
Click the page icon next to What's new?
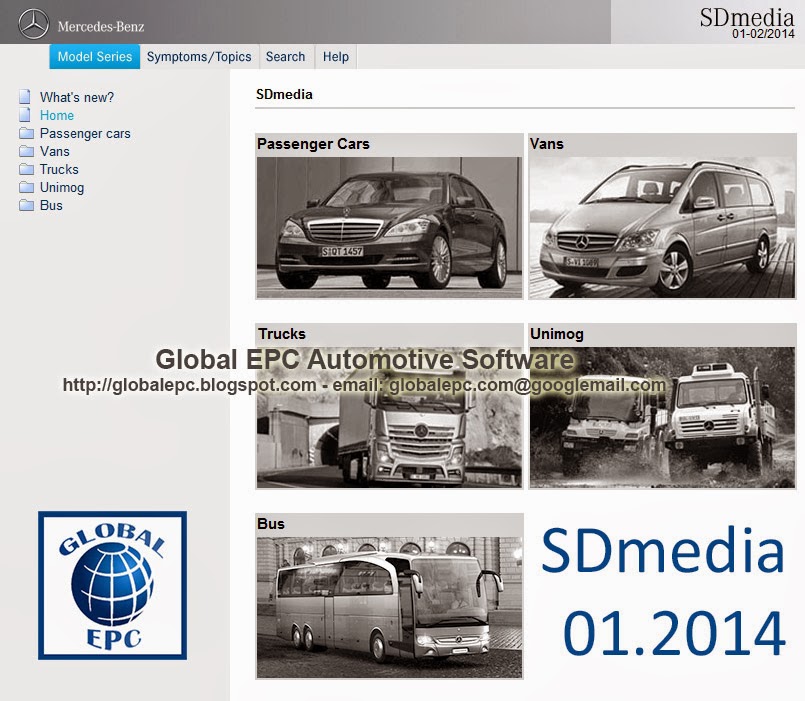pos(24,97)
